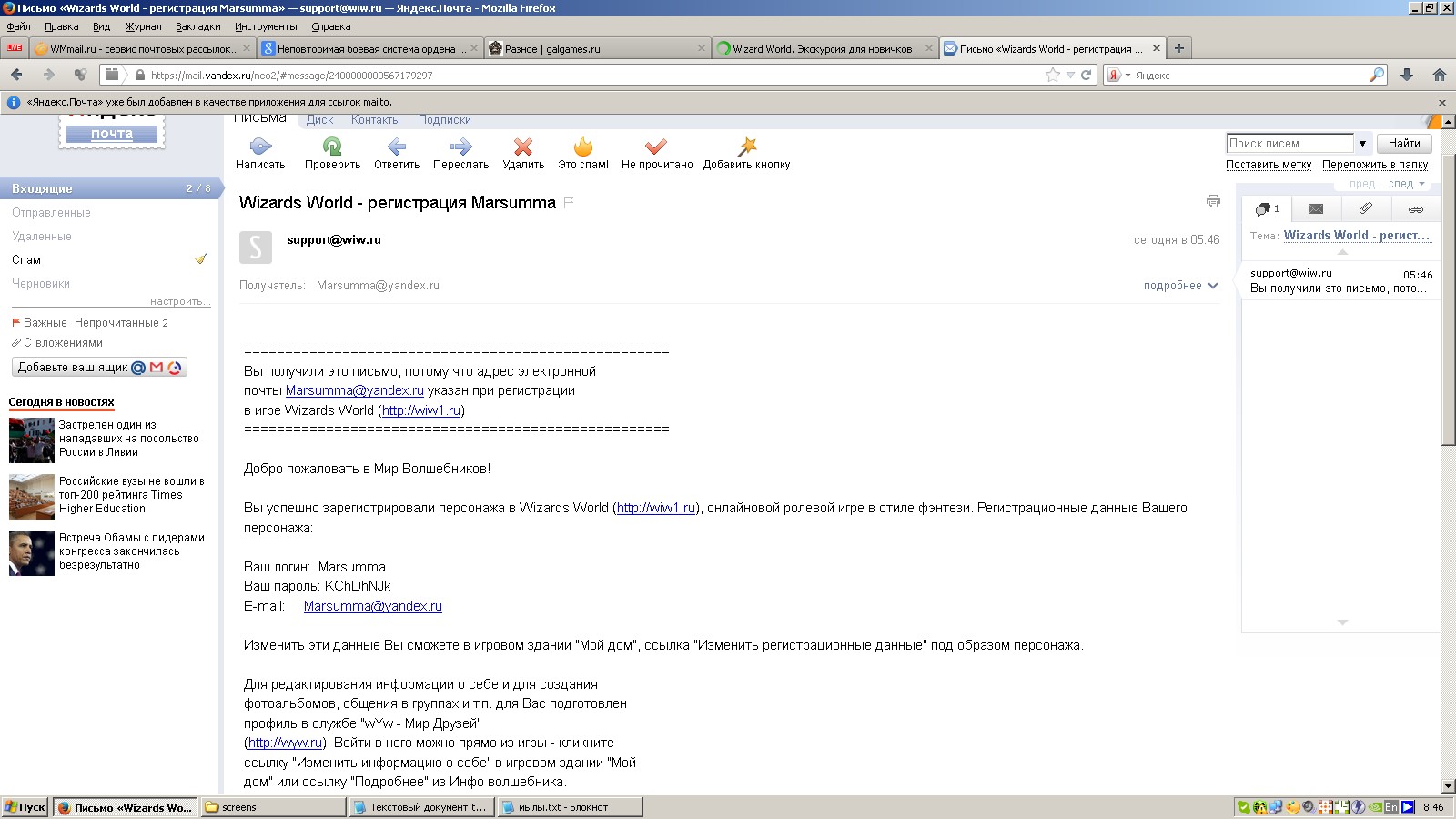Open the Подписки tab
This screenshot has width=1456, height=819.
(445, 119)
